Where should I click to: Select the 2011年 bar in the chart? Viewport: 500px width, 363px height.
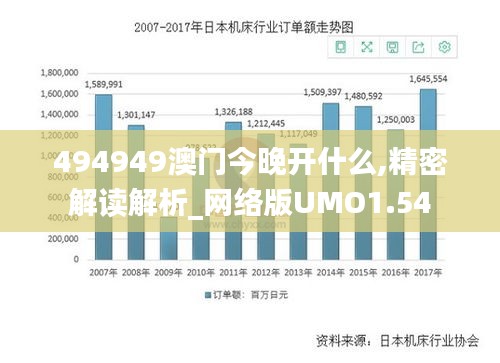click(x=233, y=191)
